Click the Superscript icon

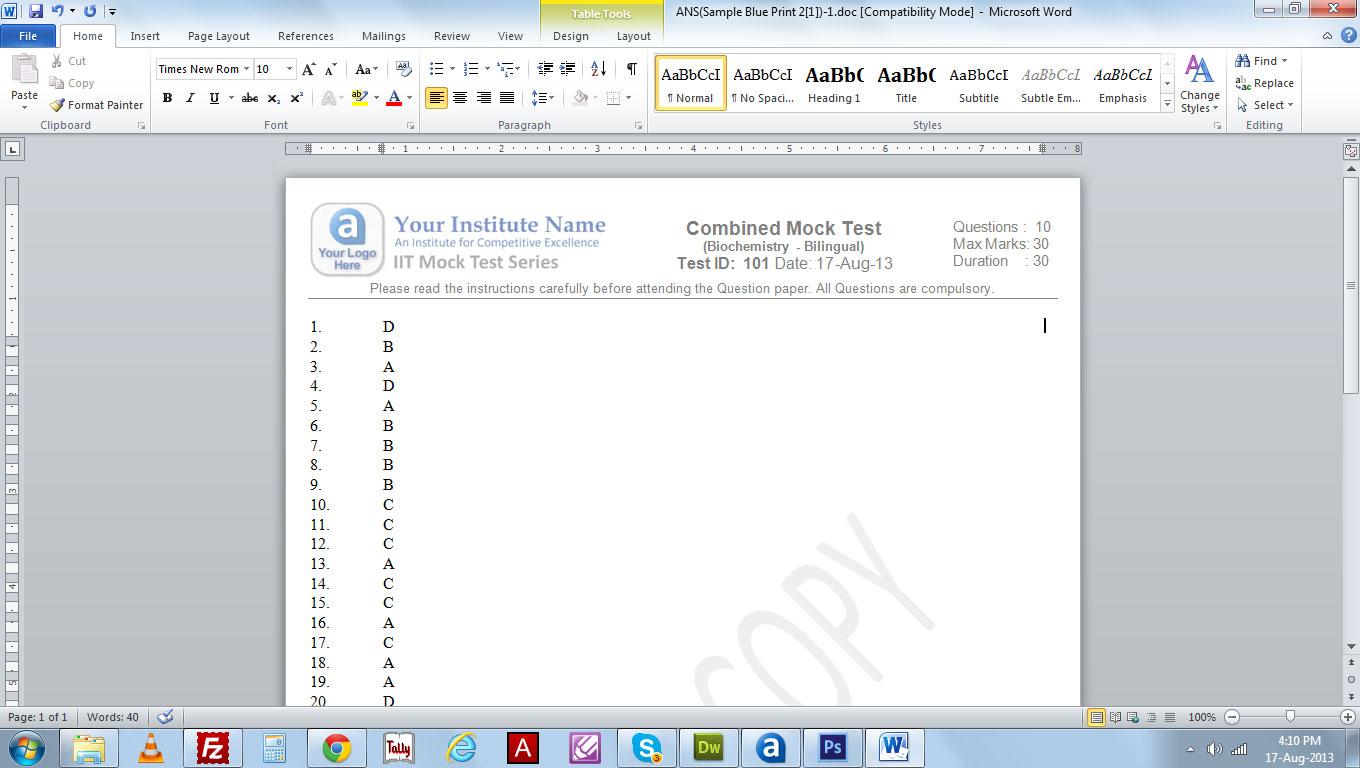[x=297, y=98]
